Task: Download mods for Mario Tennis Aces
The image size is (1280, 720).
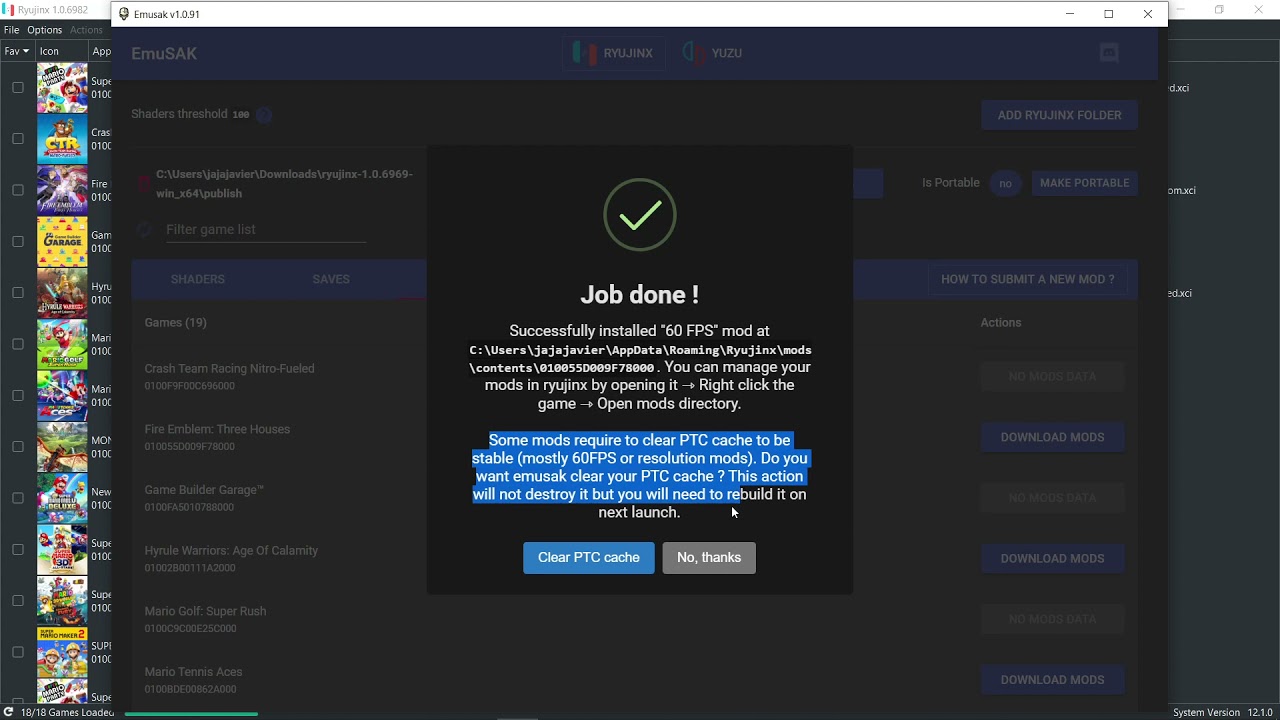Action: coord(1052,680)
